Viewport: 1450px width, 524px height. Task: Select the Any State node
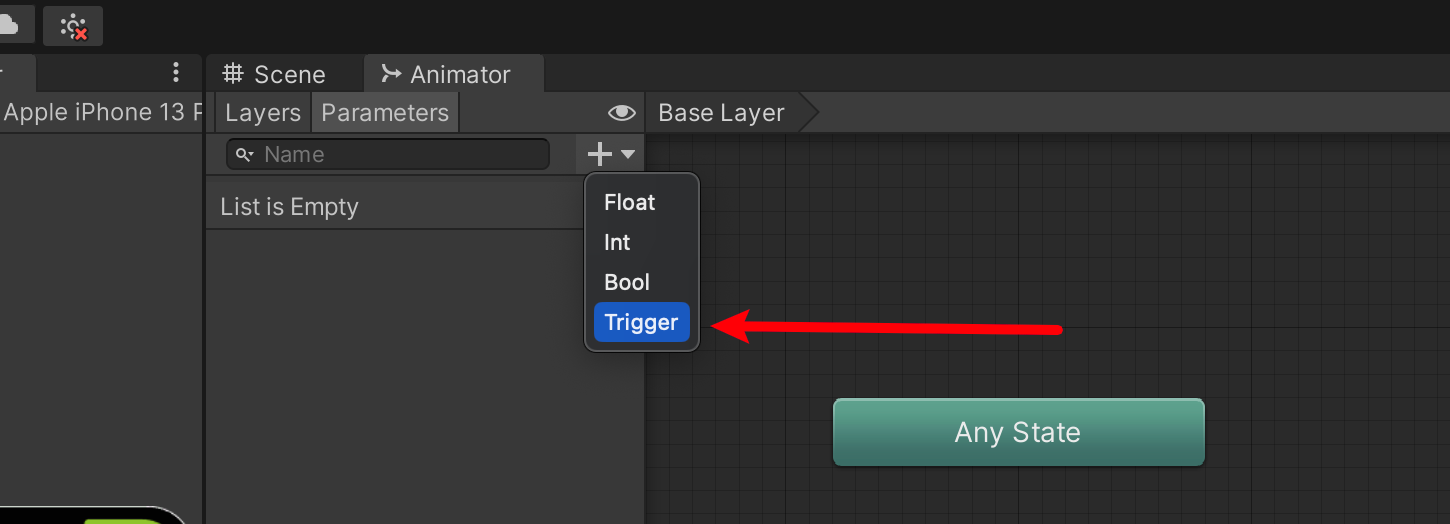click(1018, 432)
